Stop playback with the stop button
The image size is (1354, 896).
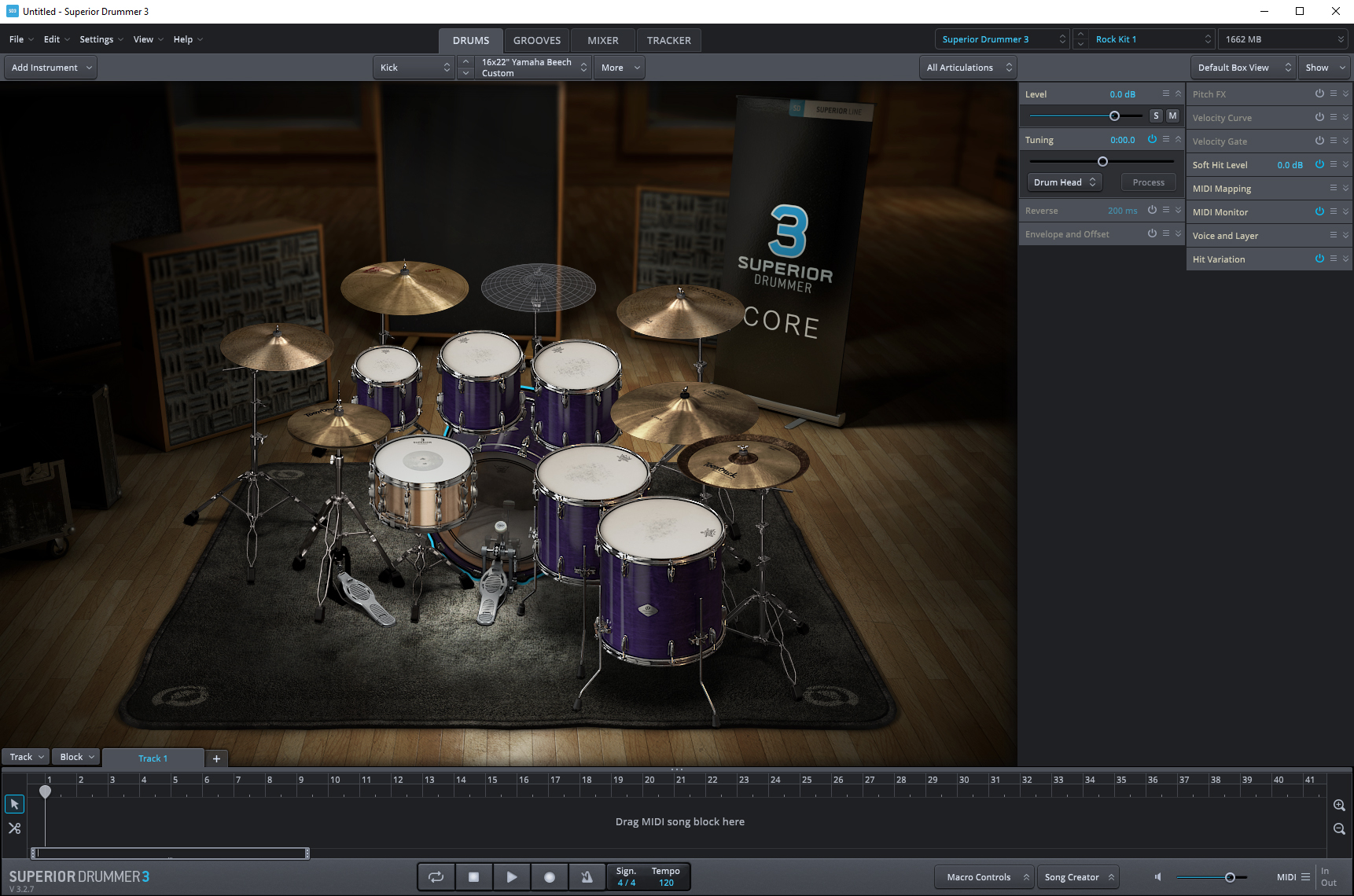coord(473,877)
